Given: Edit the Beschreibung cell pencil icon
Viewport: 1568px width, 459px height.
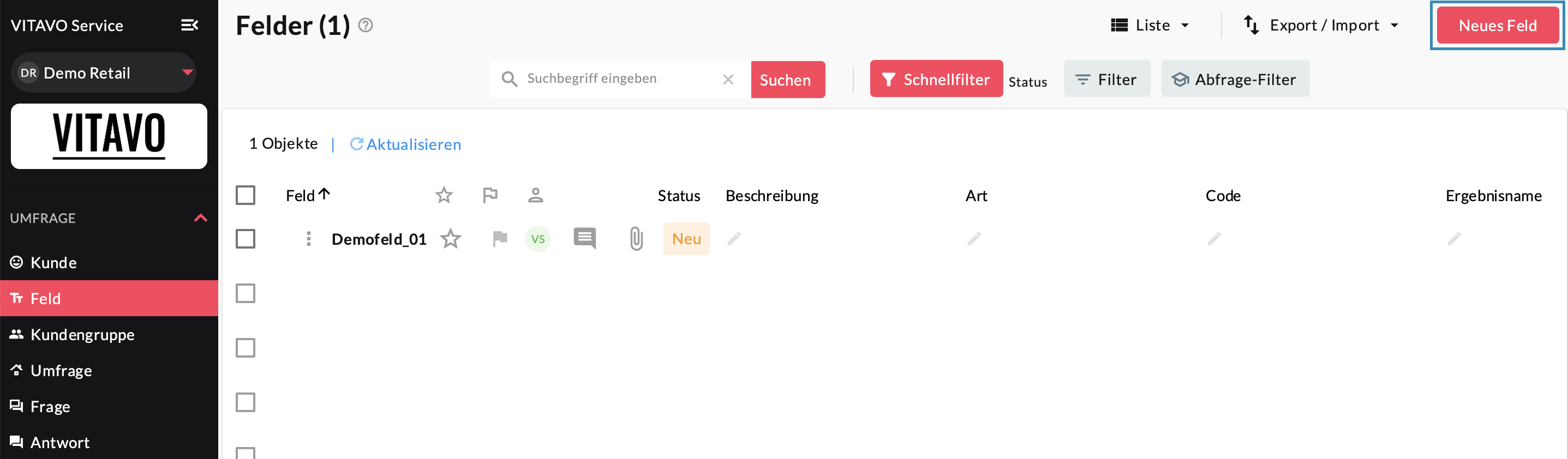Looking at the screenshot, I should (x=734, y=239).
